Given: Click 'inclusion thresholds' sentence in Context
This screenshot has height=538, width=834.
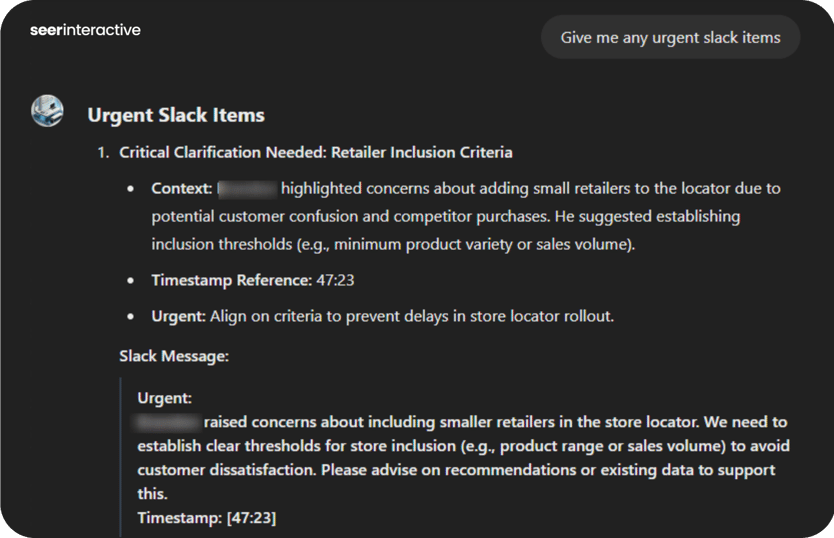Looking at the screenshot, I should tap(390, 244).
